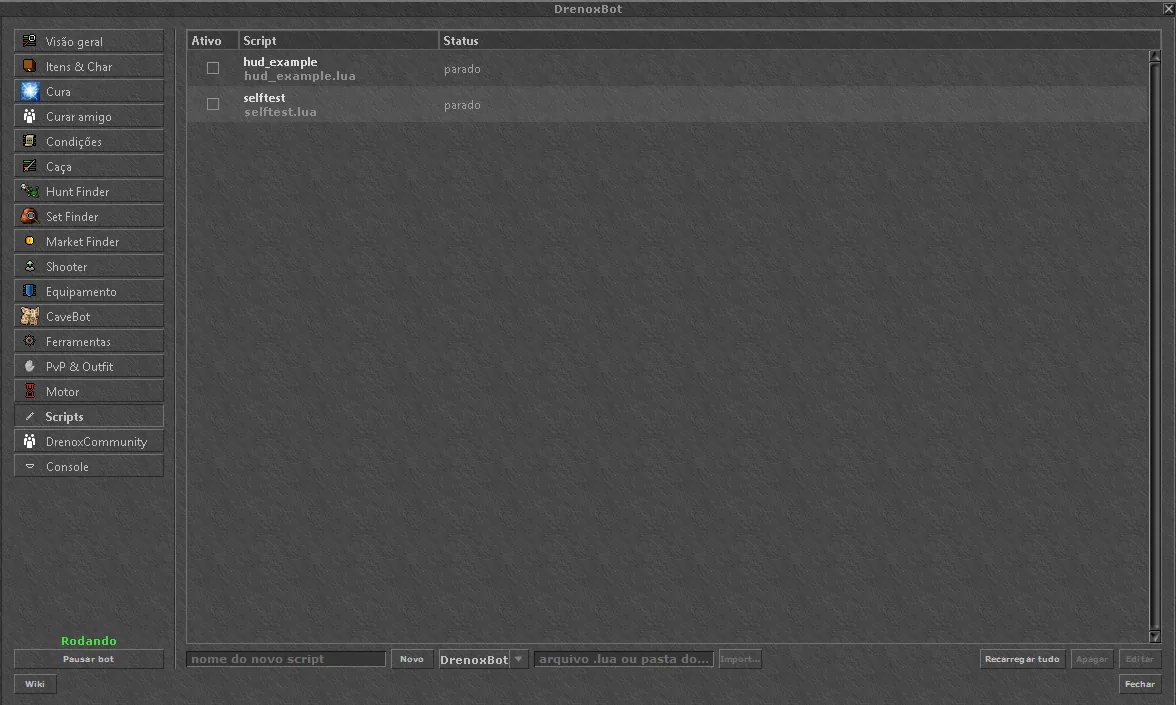Click parado status of hud_example
The image size is (1176, 705).
tap(462, 69)
